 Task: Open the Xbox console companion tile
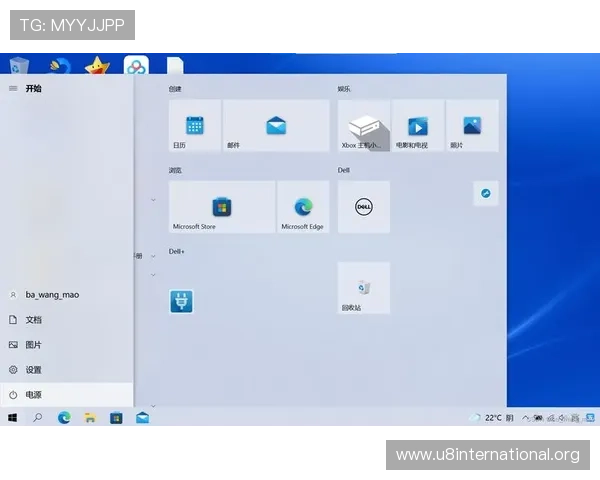[364, 126]
